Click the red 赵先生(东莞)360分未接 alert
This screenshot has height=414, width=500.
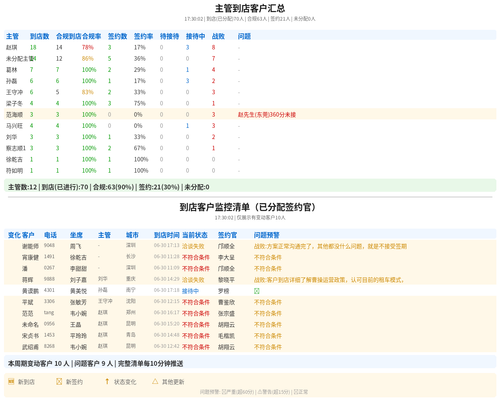tap(267, 115)
